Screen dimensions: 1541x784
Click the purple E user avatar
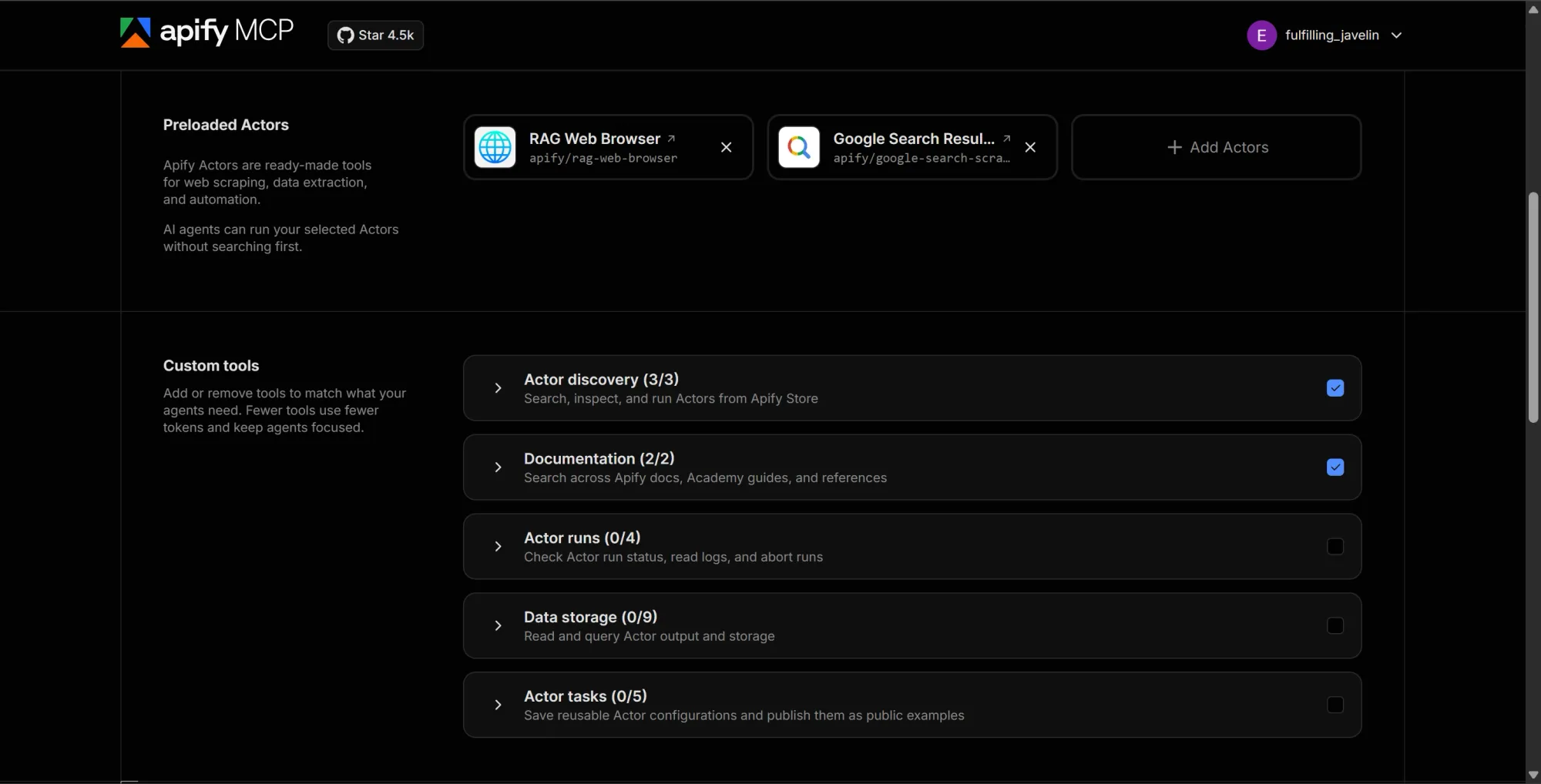coord(1261,35)
